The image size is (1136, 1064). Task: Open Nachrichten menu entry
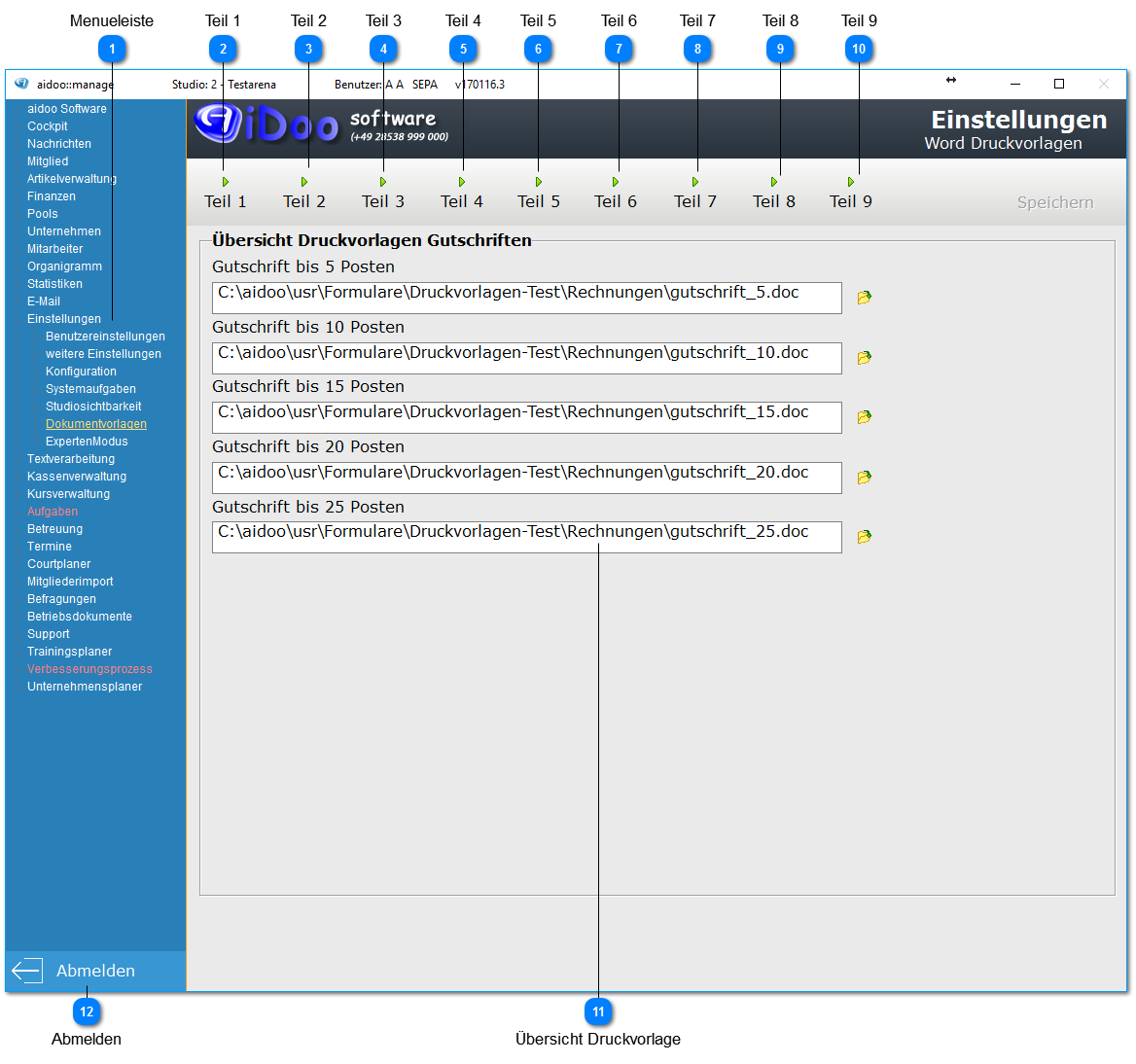[59, 143]
